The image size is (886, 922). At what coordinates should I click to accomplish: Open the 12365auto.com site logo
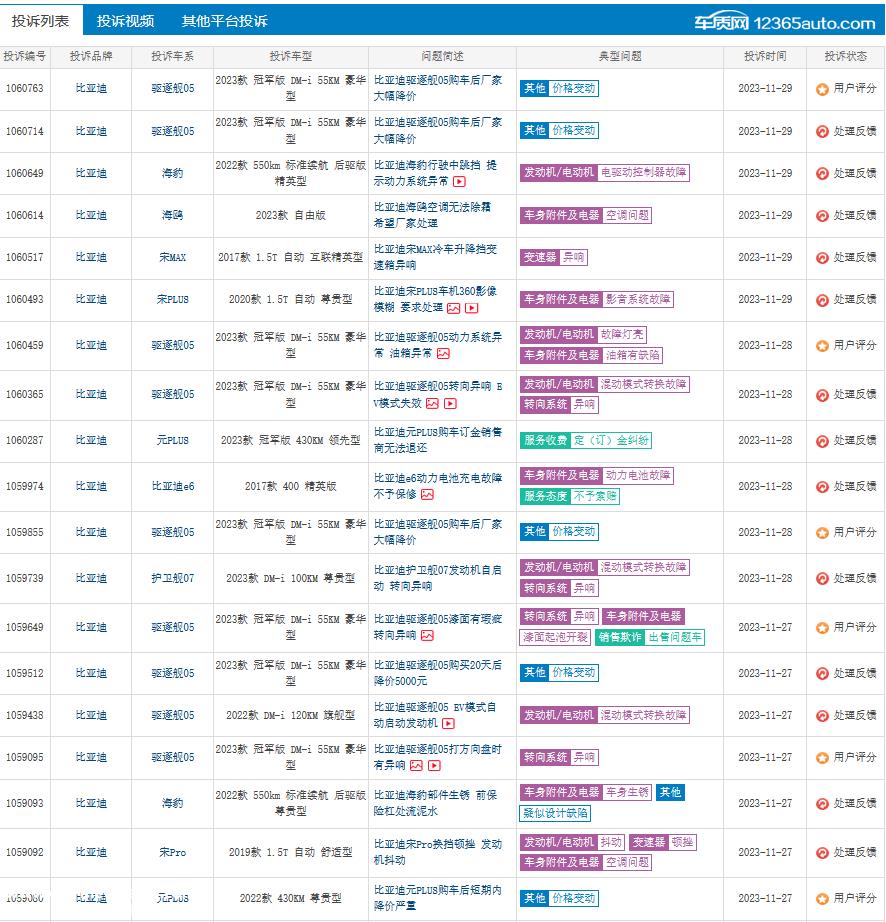(784, 22)
